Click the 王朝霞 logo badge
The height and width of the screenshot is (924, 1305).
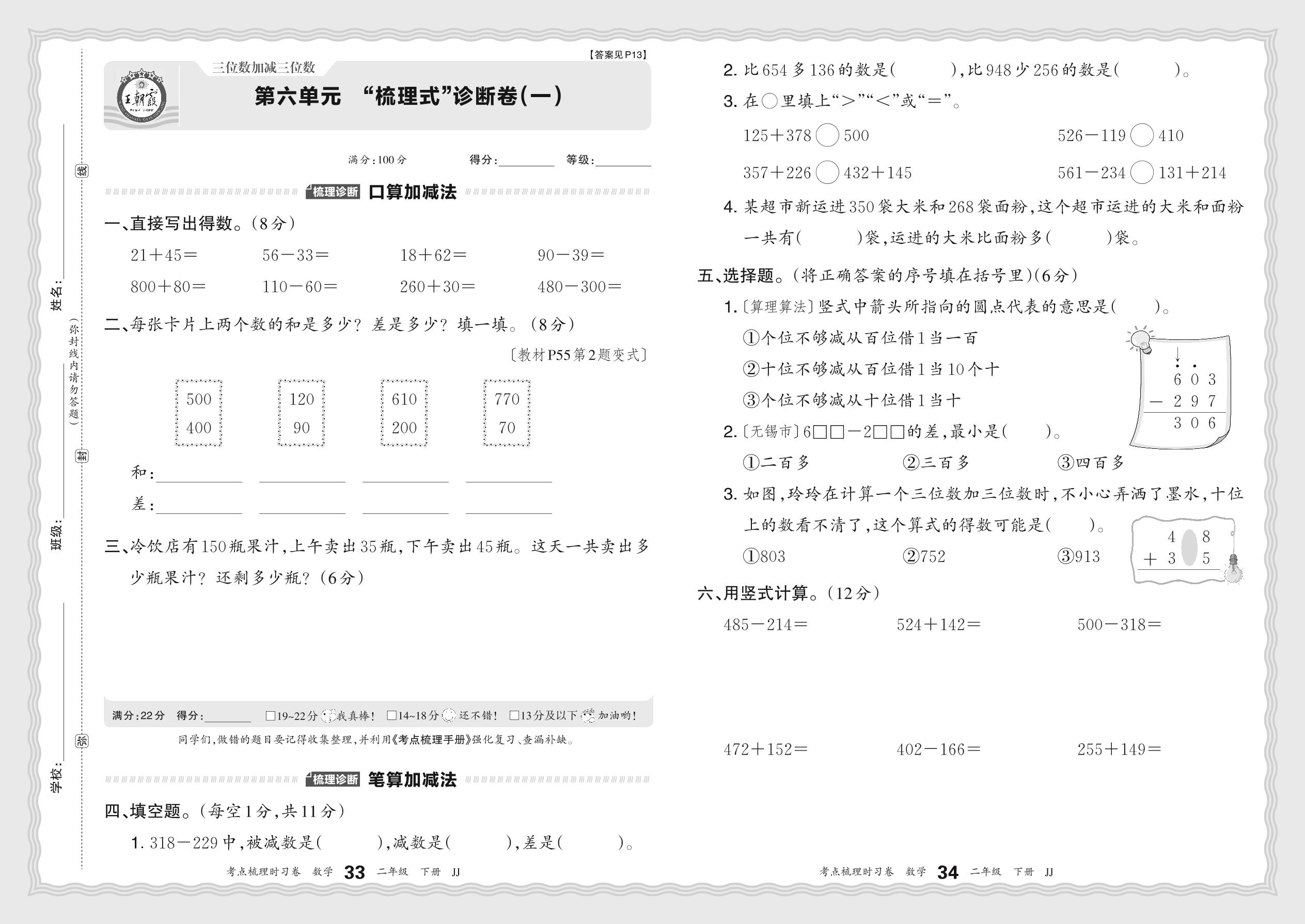click(x=141, y=97)
